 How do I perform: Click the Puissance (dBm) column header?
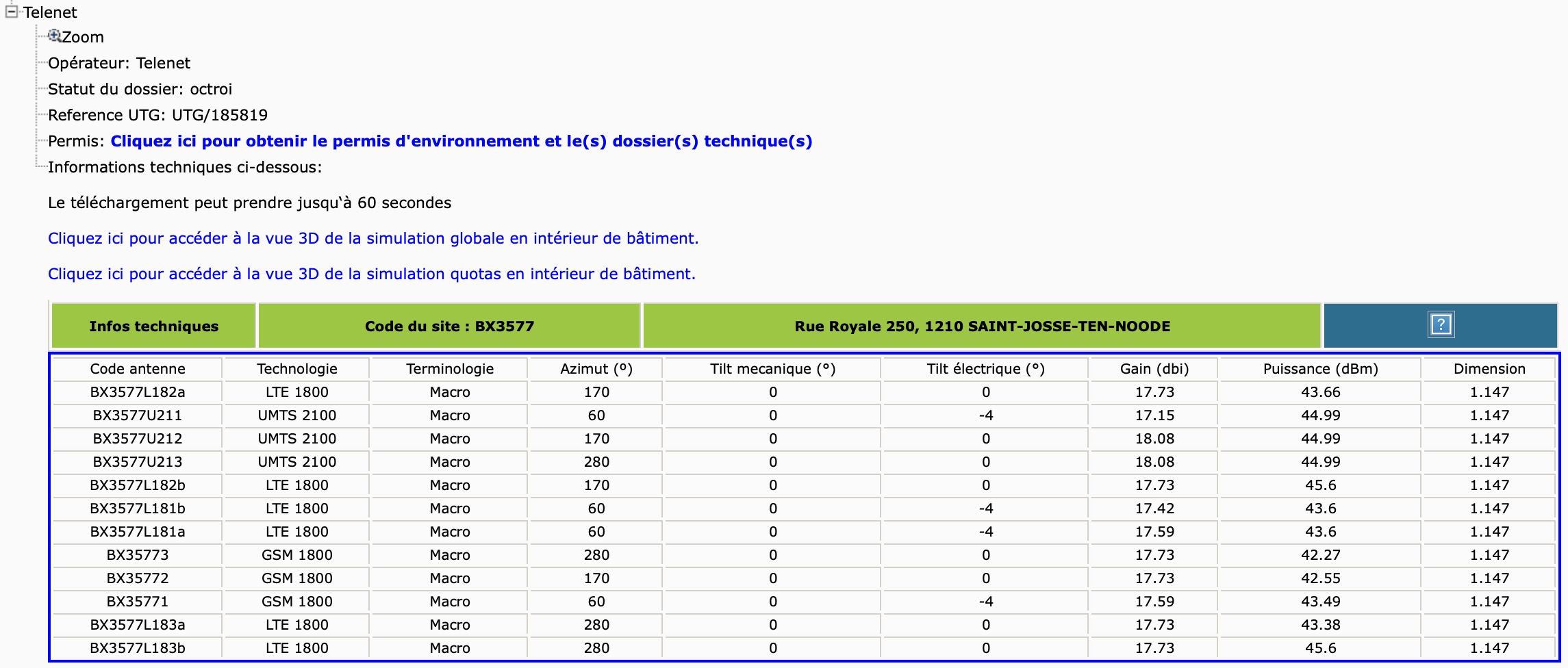1320,369
